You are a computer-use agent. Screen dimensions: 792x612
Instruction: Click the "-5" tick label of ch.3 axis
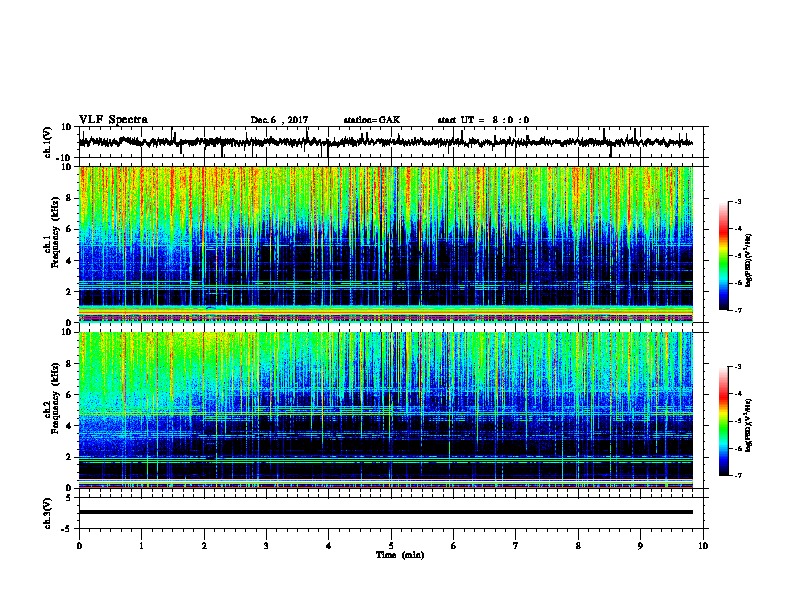pos(67,529)
